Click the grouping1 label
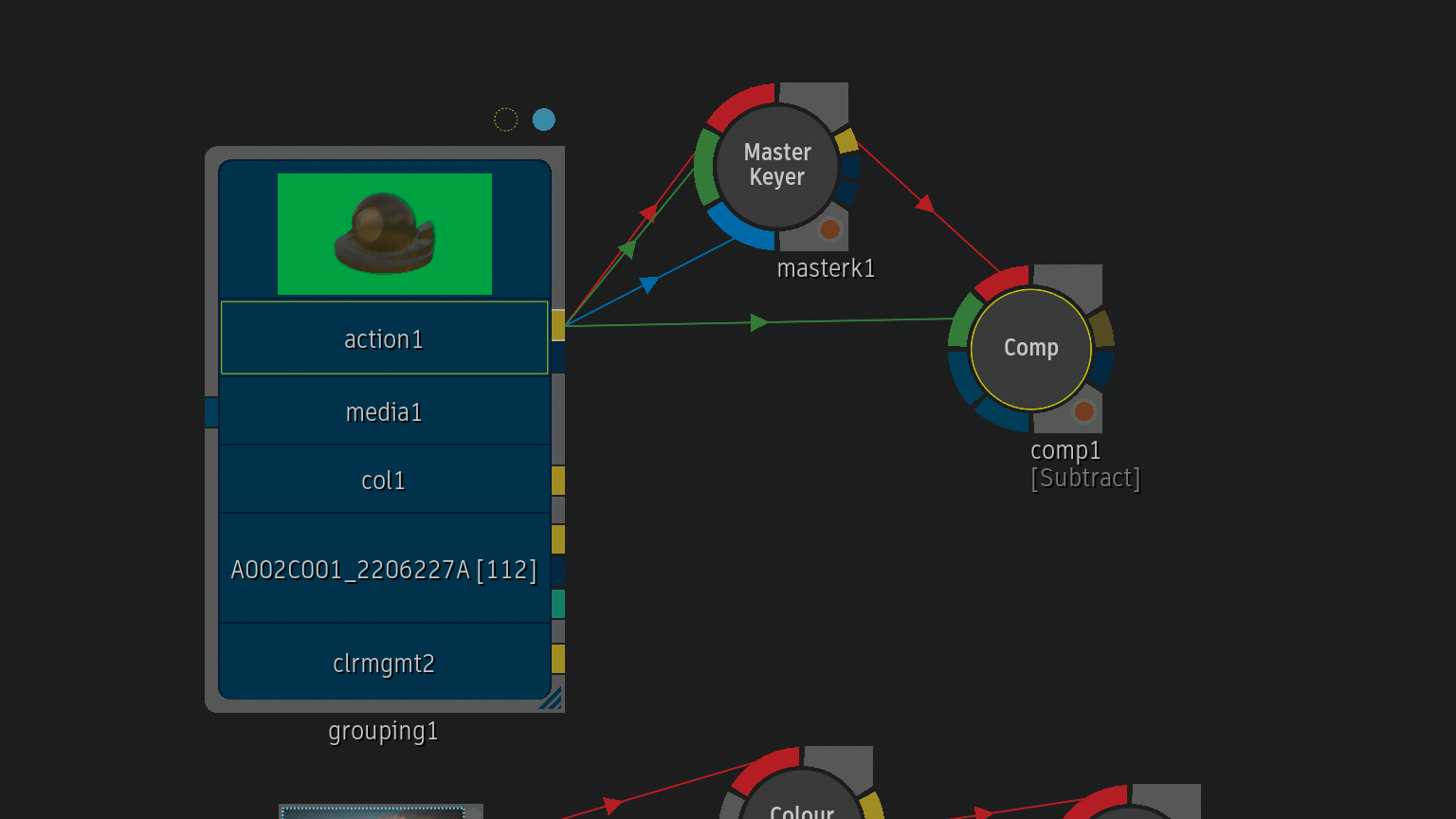Viewport: 1456px width, 819px height. pos(383,732)
